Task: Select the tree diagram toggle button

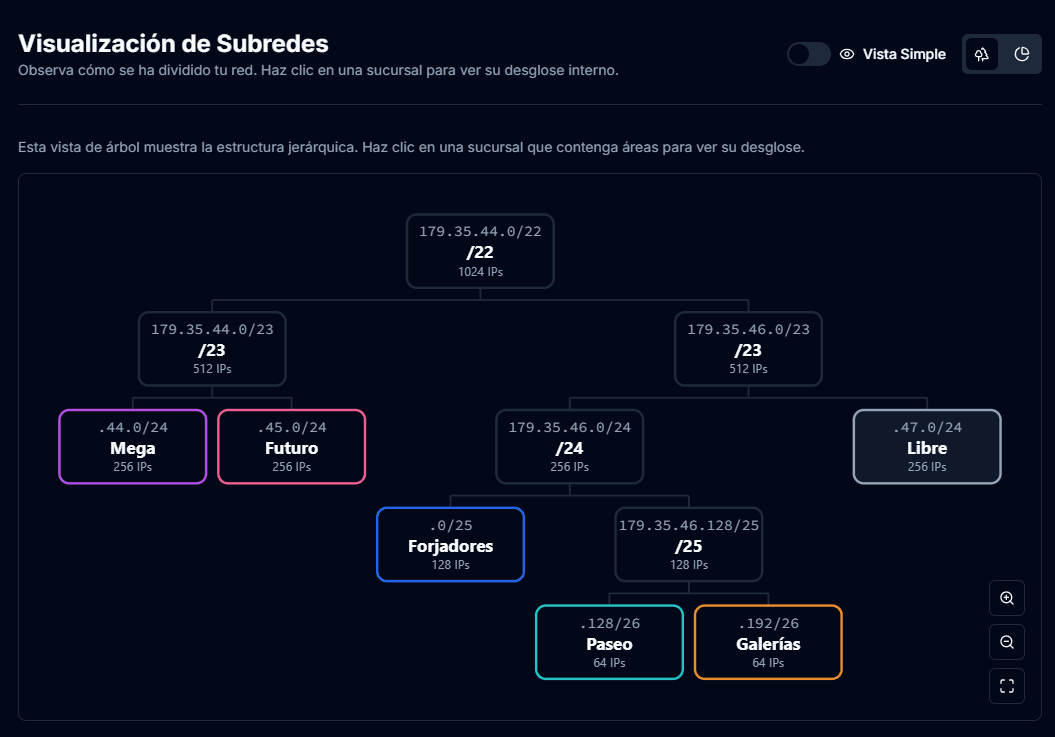Action: click(981, 54)
